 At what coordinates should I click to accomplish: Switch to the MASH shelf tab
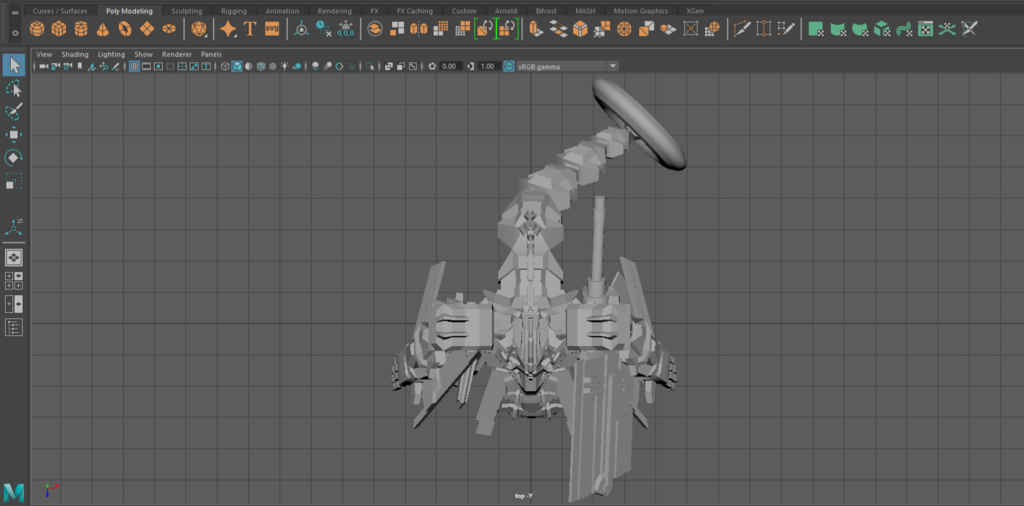click(x=584, y=11)
